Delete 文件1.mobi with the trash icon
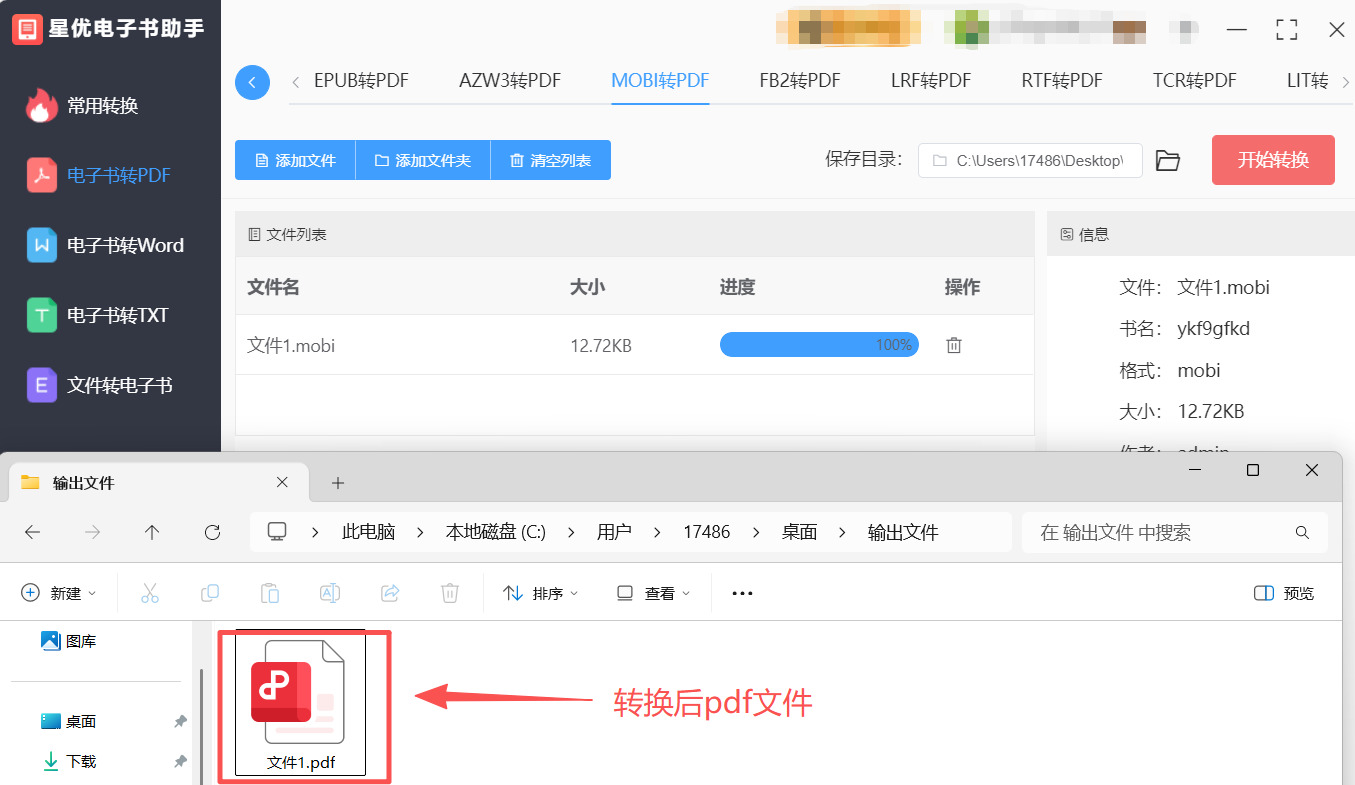Viewport: 1355px width, 785px height. pyautogui.click(x=954, y=345)
